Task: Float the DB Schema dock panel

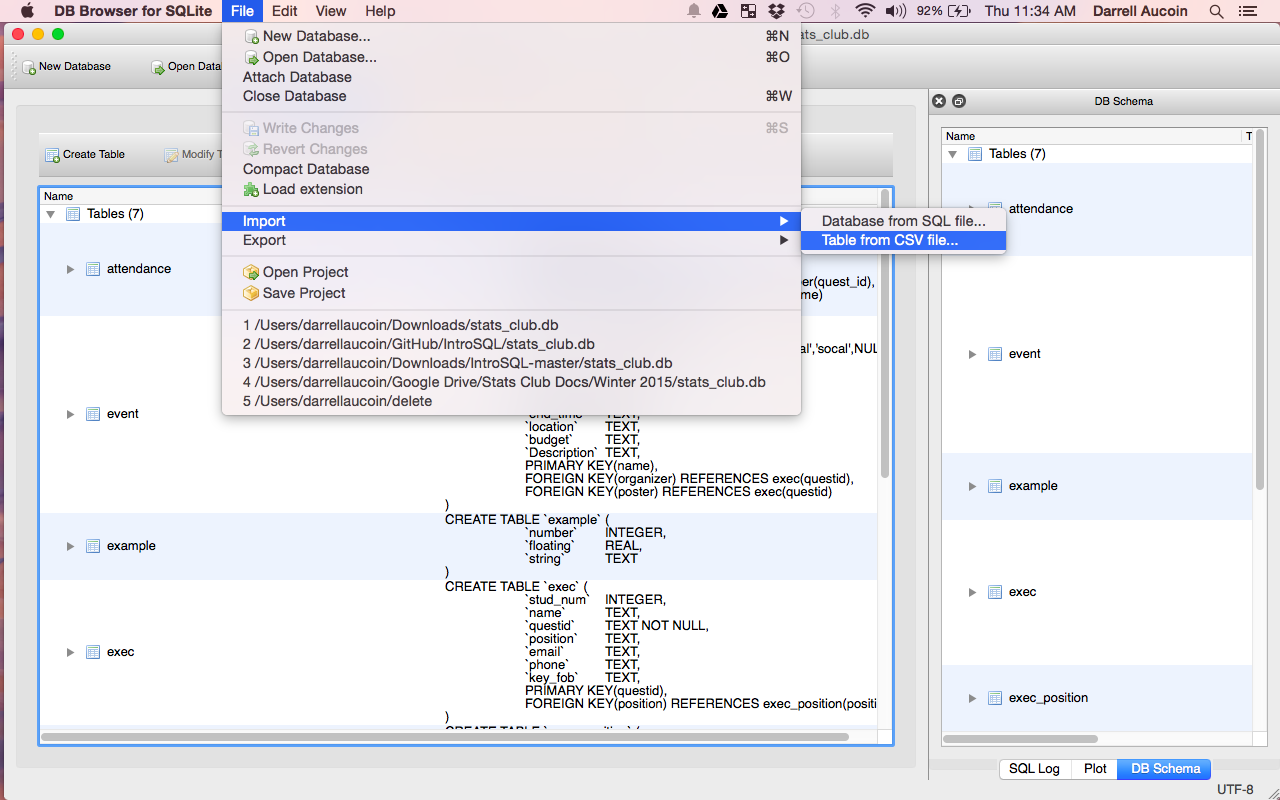Action: coord(959,101)
